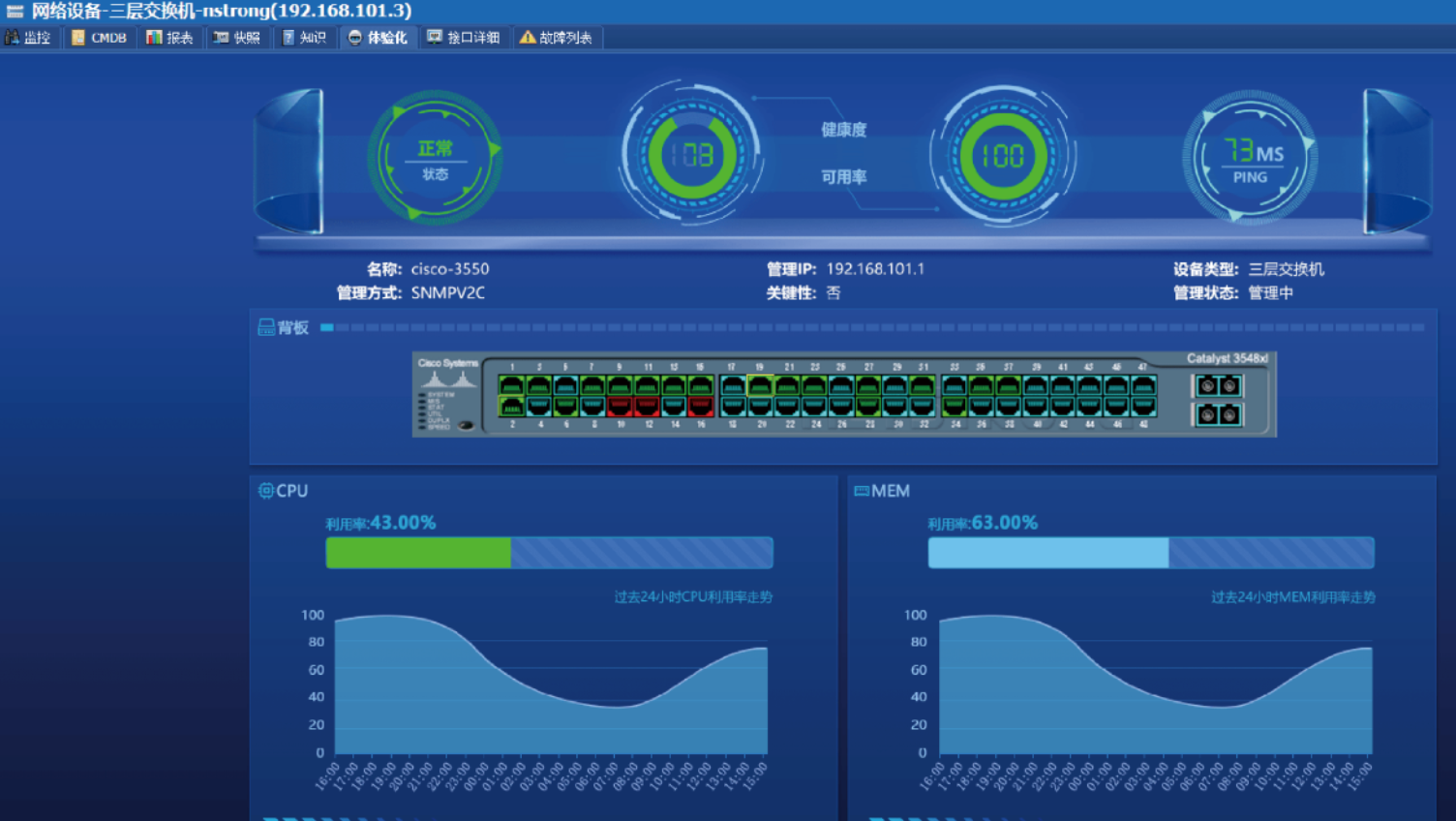Click the MEM 24-hour trend area chart

pyautogui.click(x=1156, y=684)
